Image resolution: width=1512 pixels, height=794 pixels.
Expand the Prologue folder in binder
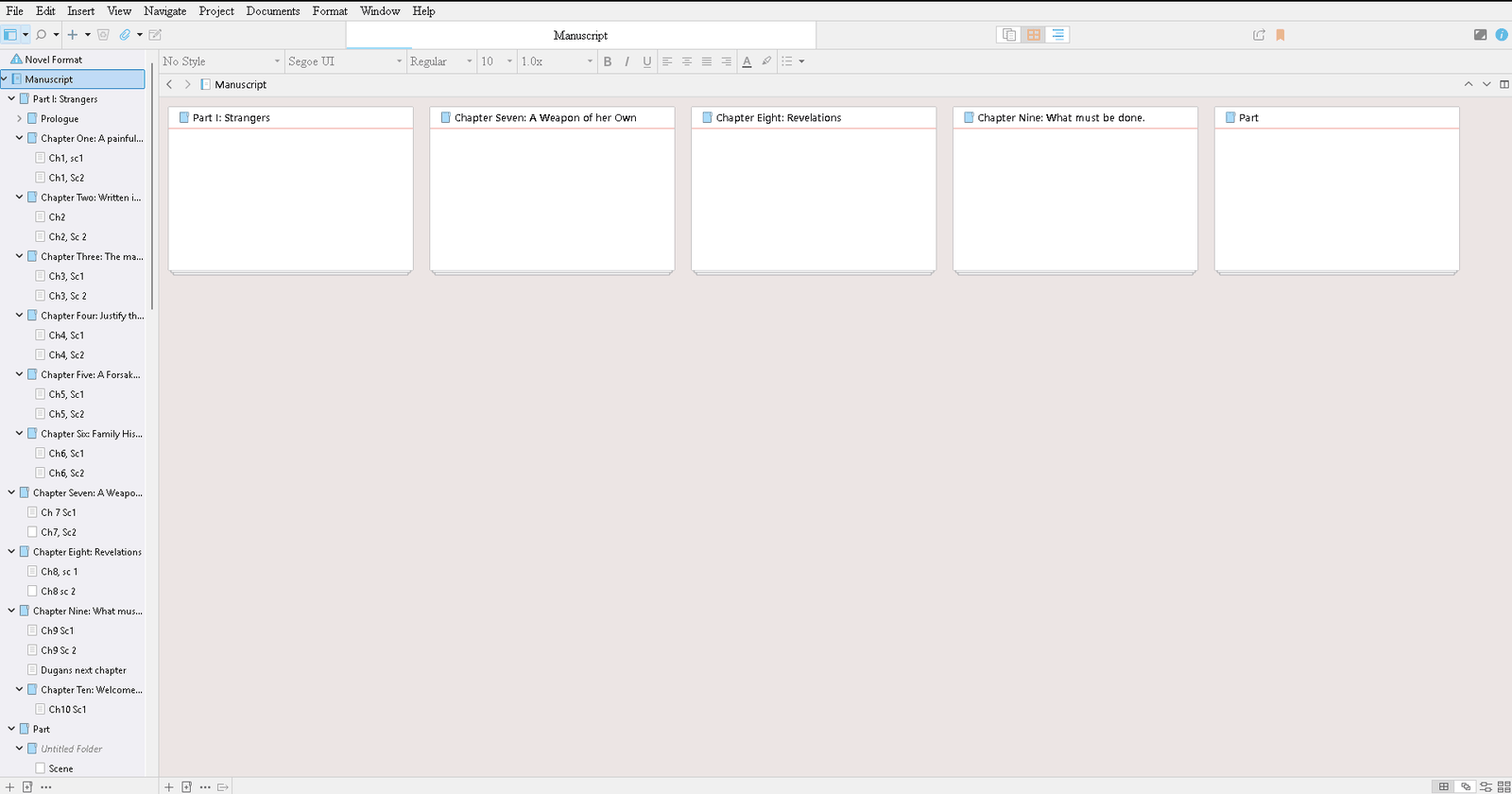19,118
